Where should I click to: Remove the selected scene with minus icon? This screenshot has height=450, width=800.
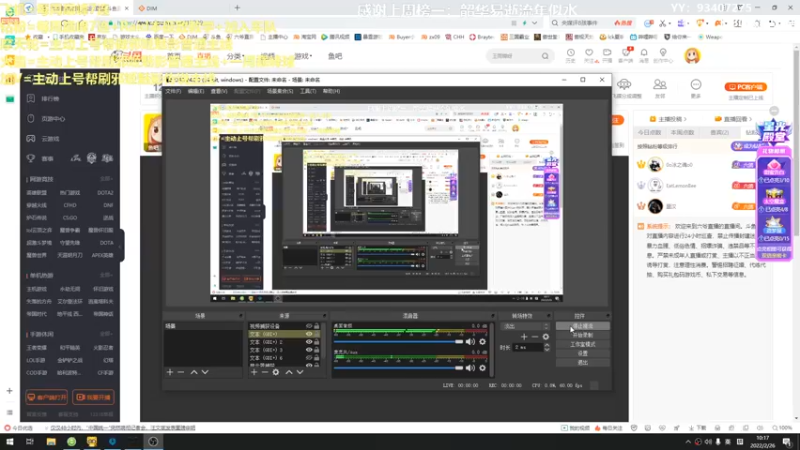[181, 372]
